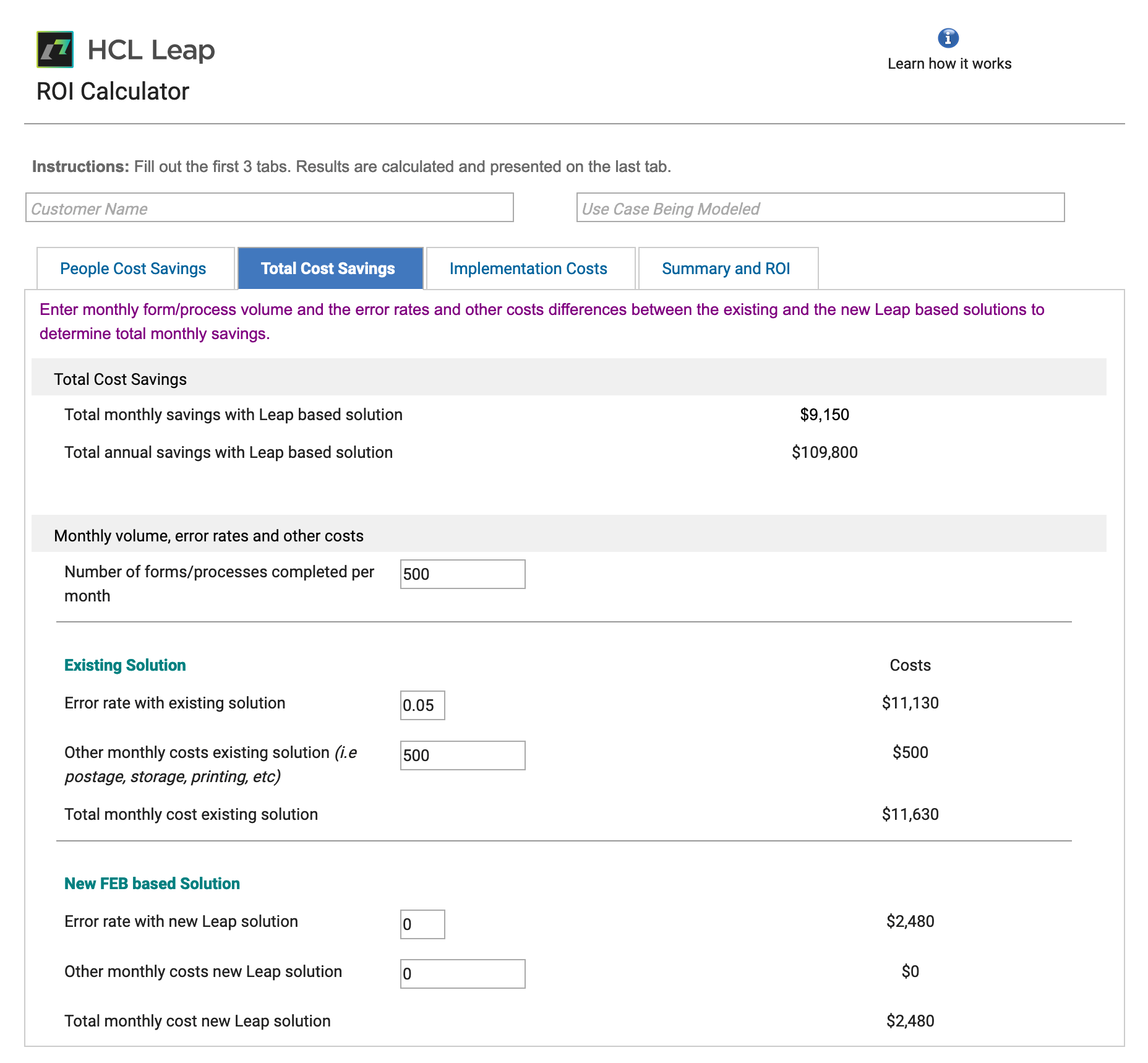This screenshot has height=1063, width=1148.
Task: Edit other monthly costs new Leap field
Action: 463,974
